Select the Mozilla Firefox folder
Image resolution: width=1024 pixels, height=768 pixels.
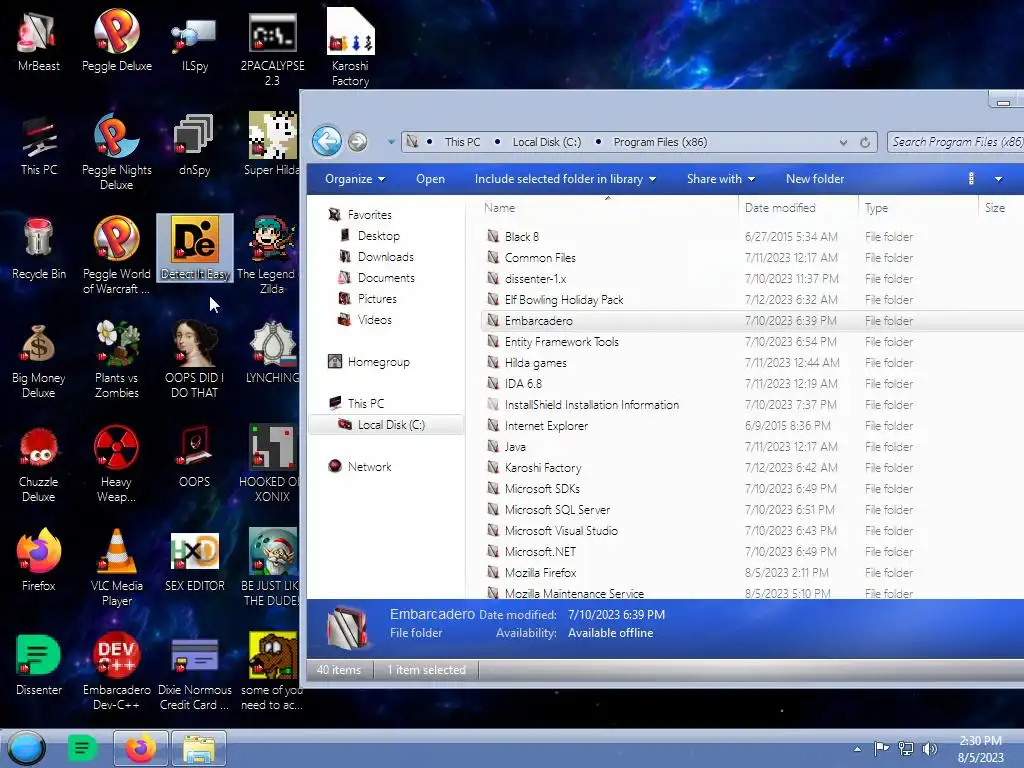pos(540,572)
